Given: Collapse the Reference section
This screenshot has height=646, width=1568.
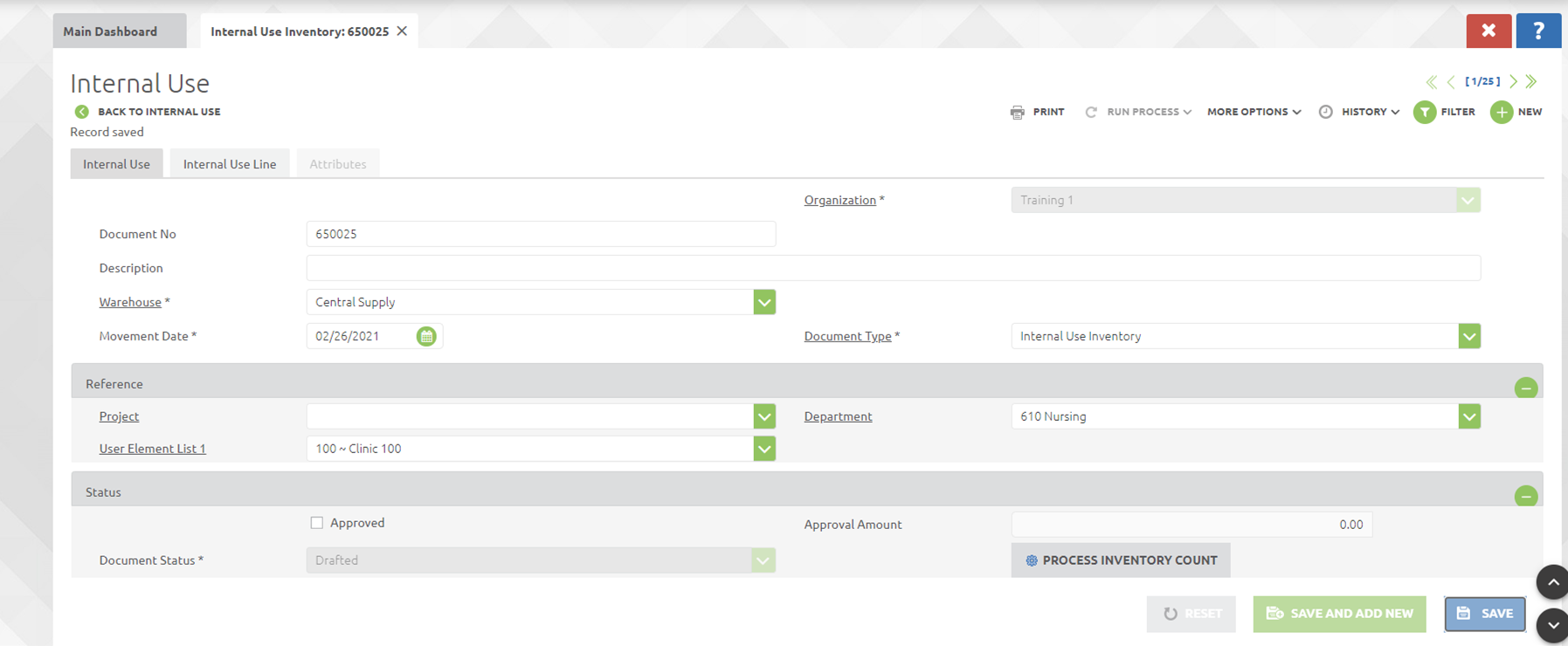Looking at the screenshot, I should click(1525, 388).
